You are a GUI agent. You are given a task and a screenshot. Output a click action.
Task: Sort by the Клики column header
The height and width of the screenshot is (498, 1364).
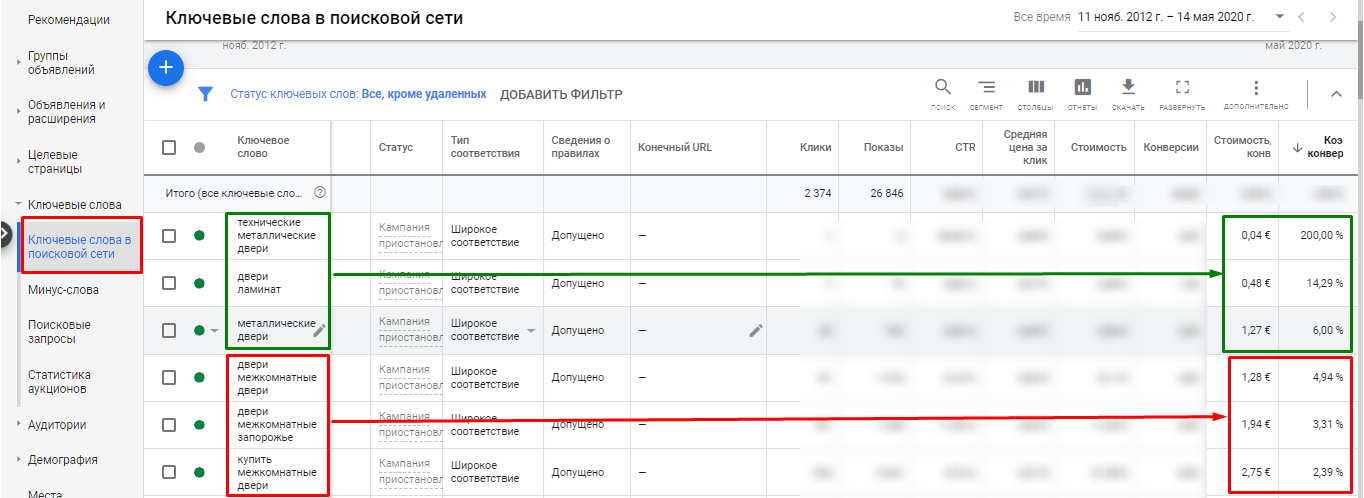pyautogui.click(x=815, y=147)
